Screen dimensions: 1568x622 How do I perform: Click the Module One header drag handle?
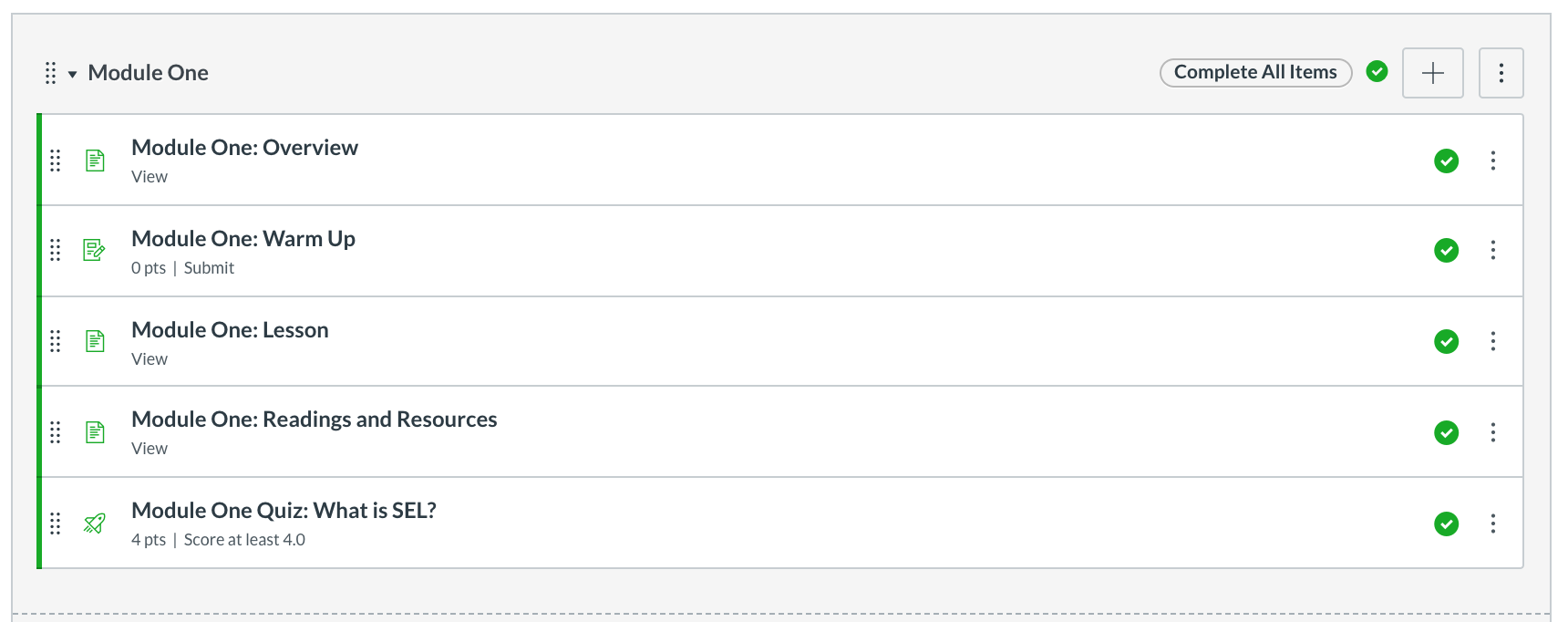coord(51,73)
